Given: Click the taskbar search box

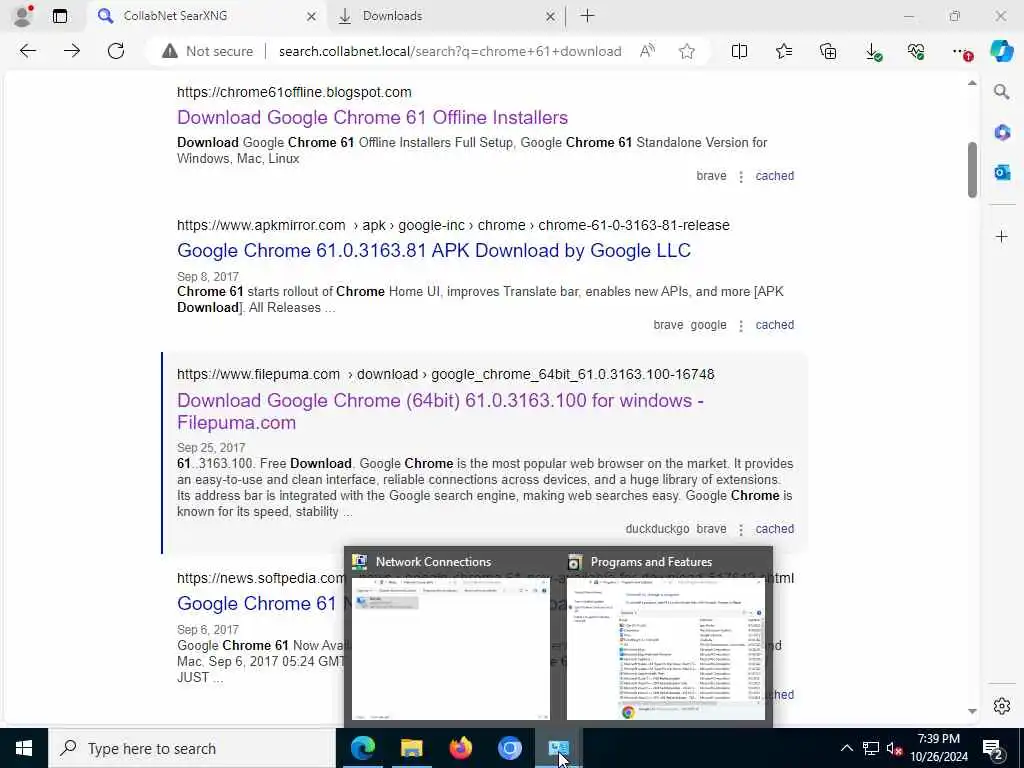Looking at the screenshot, I should tap(192, 748).
